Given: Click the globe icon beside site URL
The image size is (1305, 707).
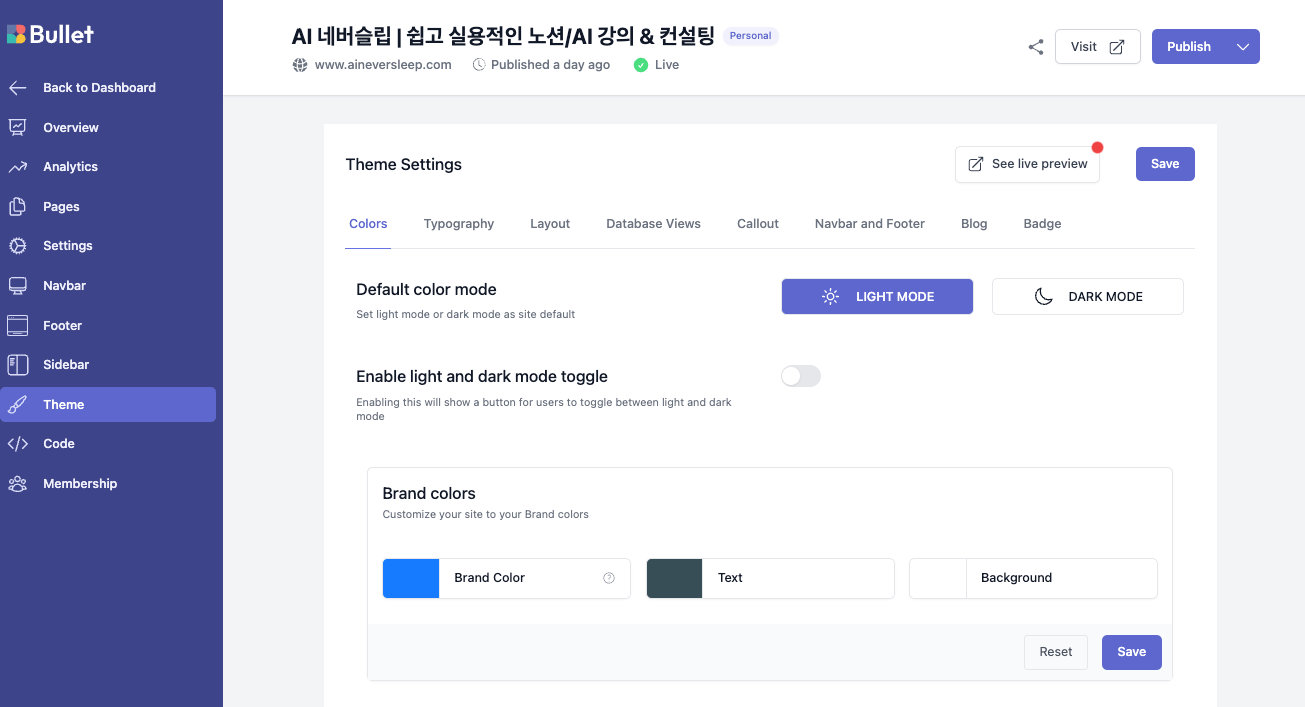Looking at the screenshot, I should click(x=300, y=65).
